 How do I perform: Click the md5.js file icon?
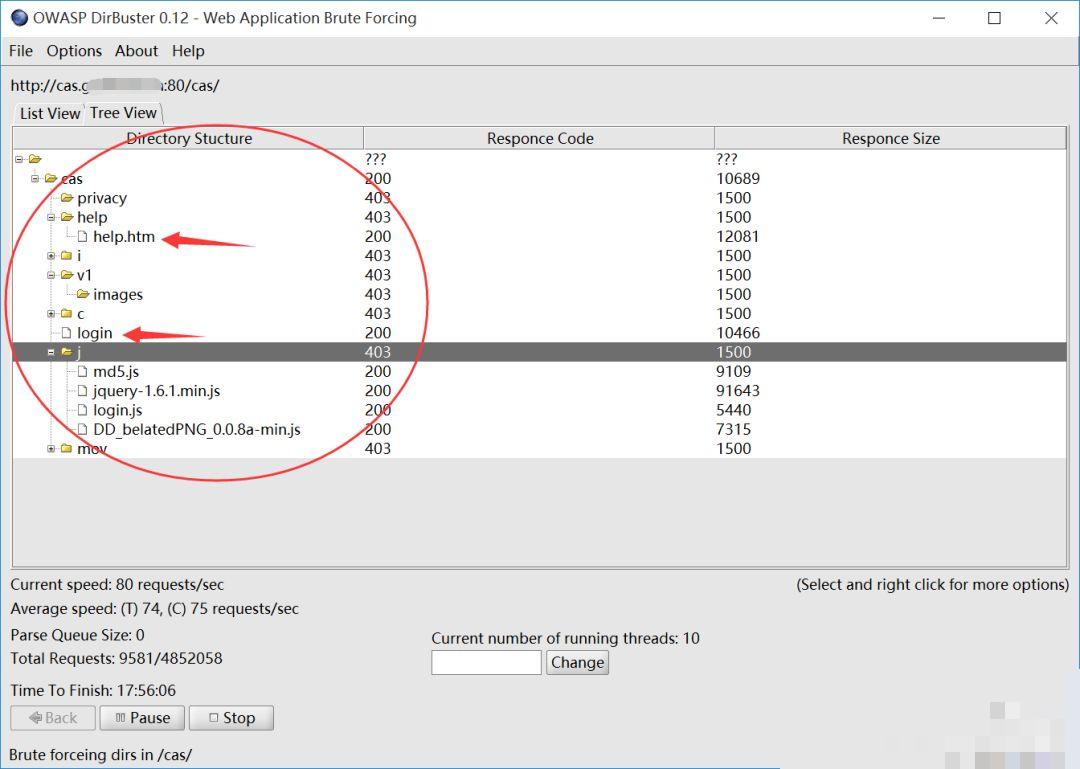tap(83, 371)
